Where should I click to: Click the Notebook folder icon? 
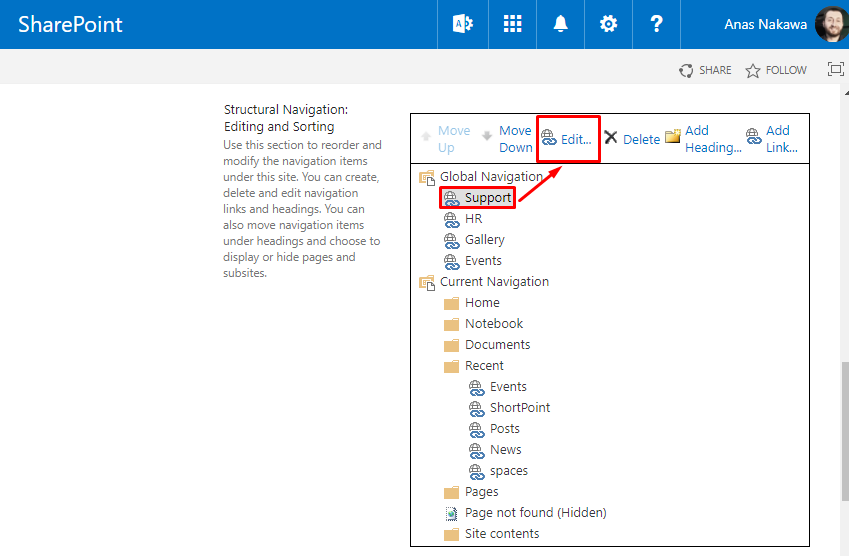click(x=451, y=325)
